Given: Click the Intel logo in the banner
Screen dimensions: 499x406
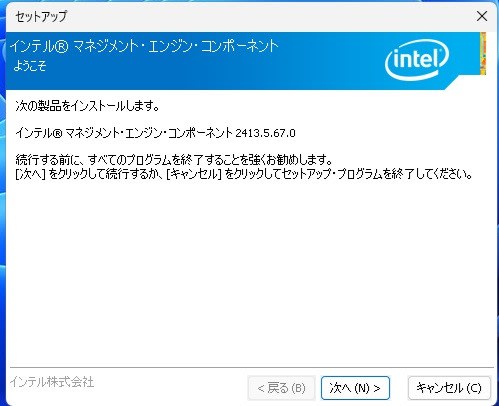Looking at the screenshot, I should (417, 60).
